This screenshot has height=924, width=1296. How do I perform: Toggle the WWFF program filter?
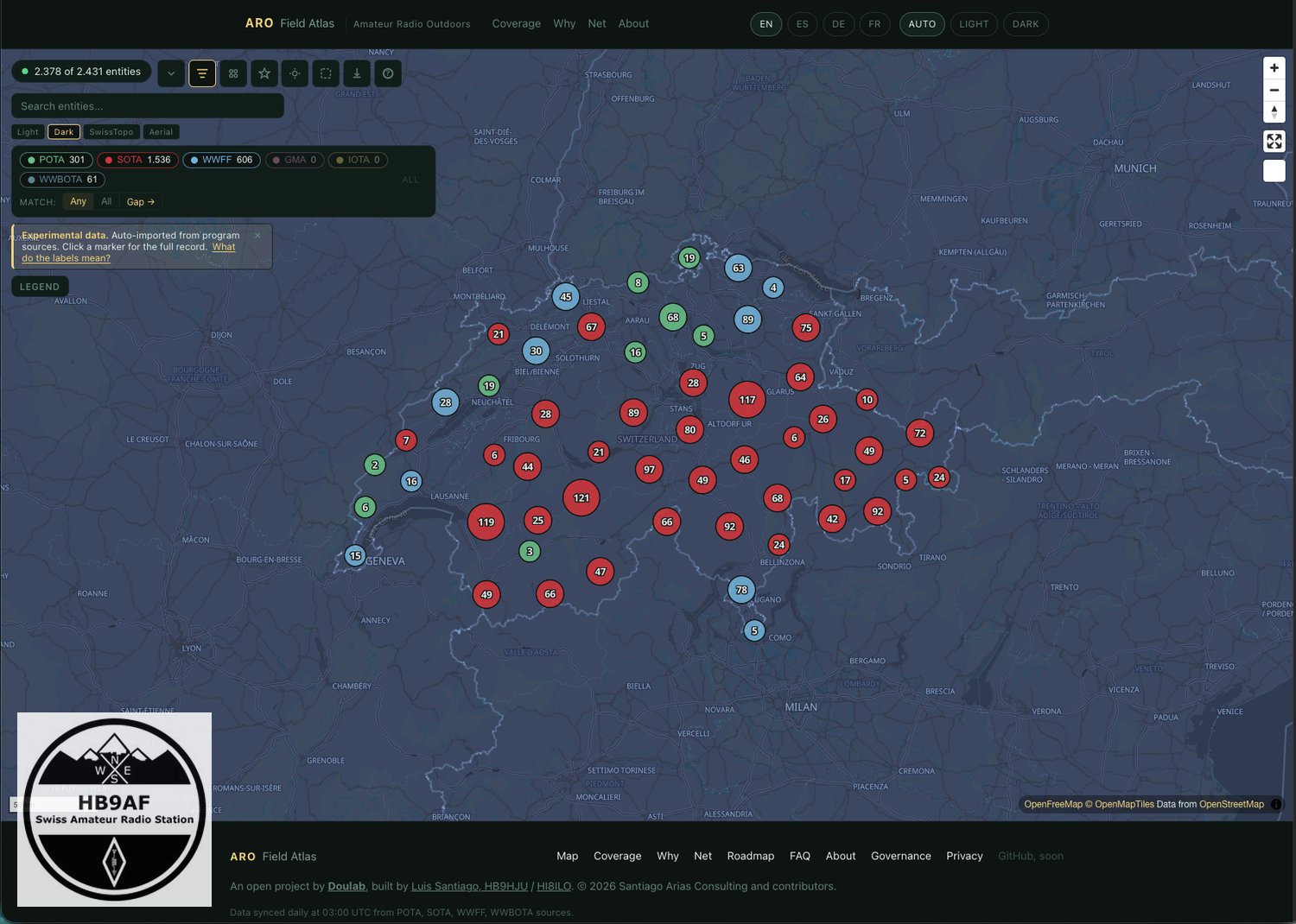click(221, 160)
